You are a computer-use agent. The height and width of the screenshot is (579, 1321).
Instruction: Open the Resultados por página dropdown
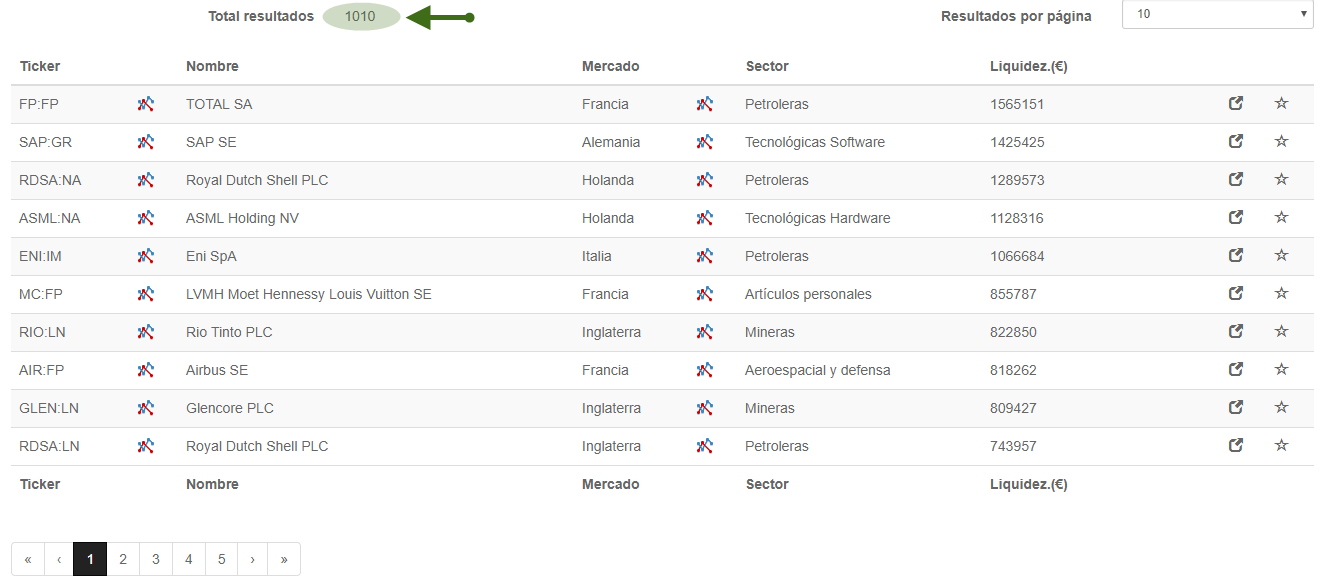[x=1217, y=14]
